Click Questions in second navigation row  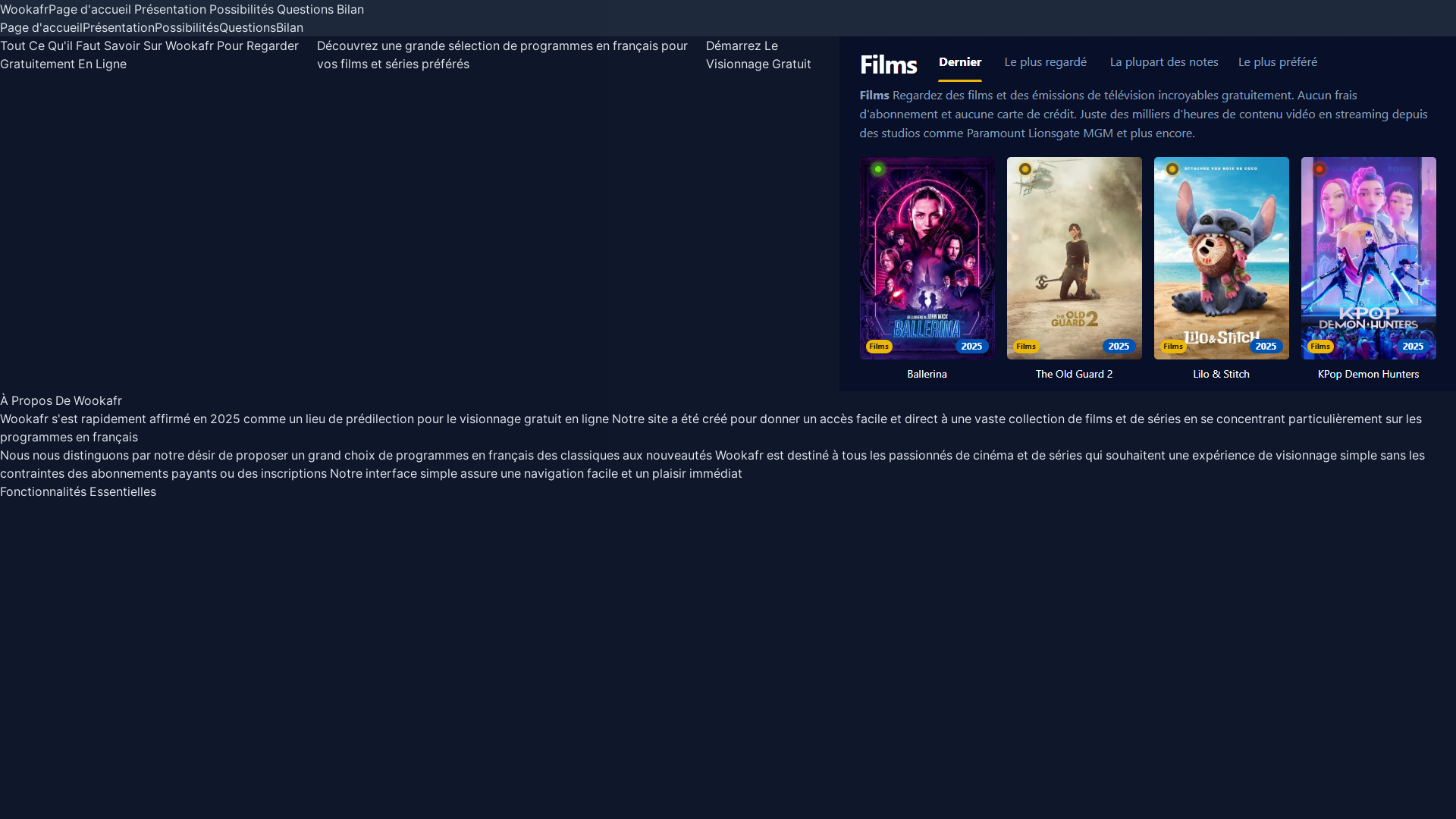click(x=247, y=27)
